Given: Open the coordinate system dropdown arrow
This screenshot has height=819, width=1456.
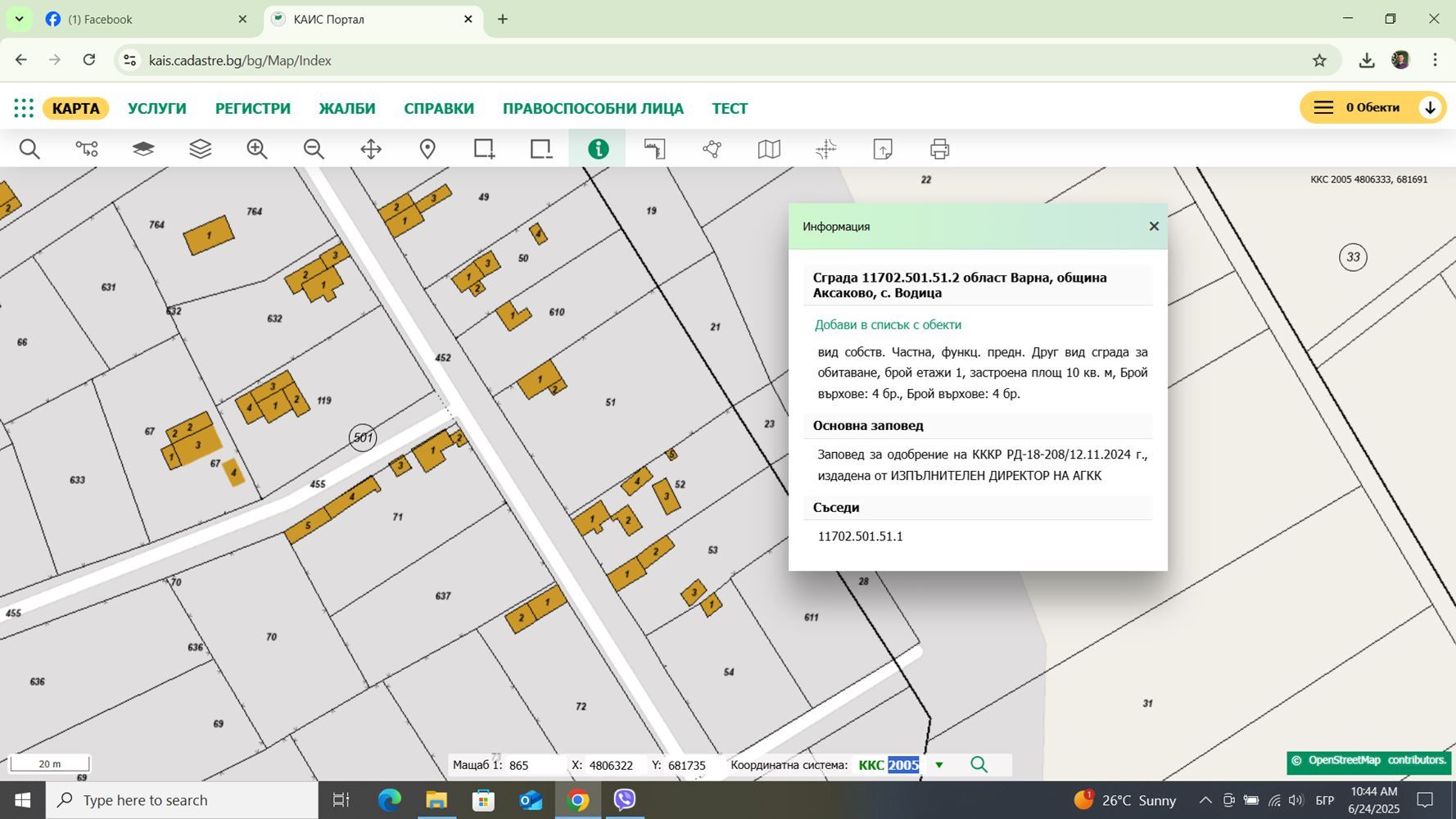Looking at the screenshot, I should pyautogui.click(x=939, y=765).
